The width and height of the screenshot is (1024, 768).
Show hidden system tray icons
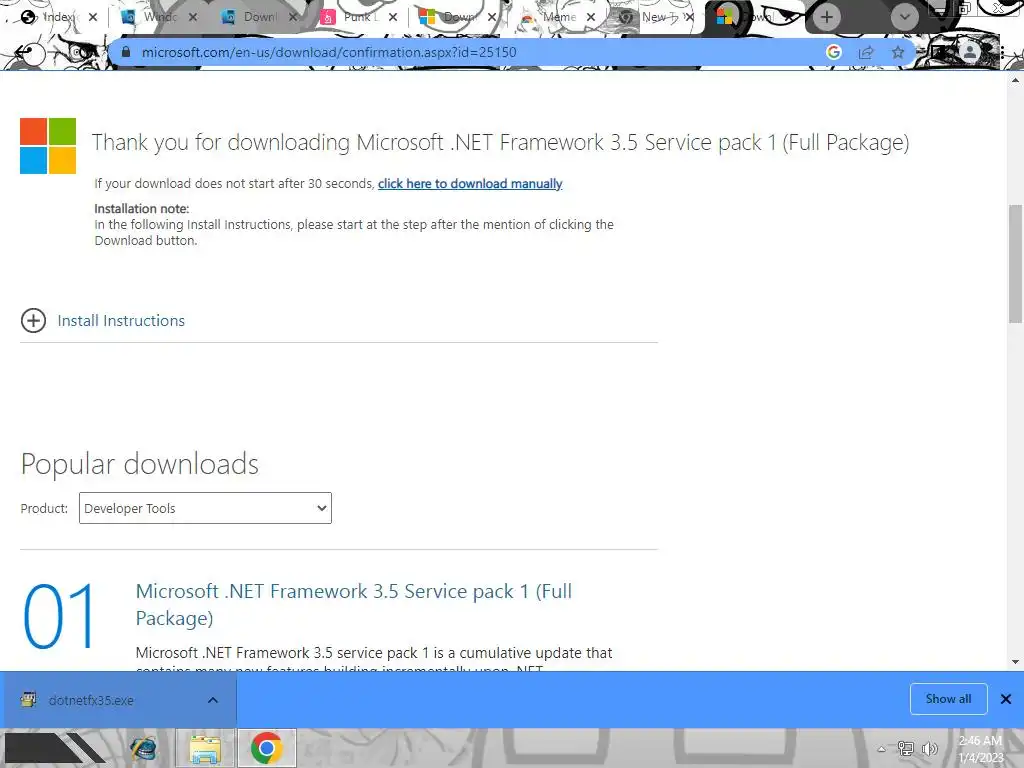click(x=881, y=749)
